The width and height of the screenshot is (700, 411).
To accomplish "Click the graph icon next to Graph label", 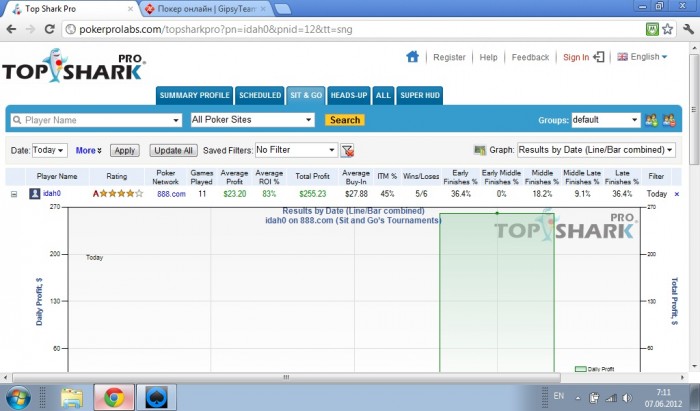I will pos(480,150).
